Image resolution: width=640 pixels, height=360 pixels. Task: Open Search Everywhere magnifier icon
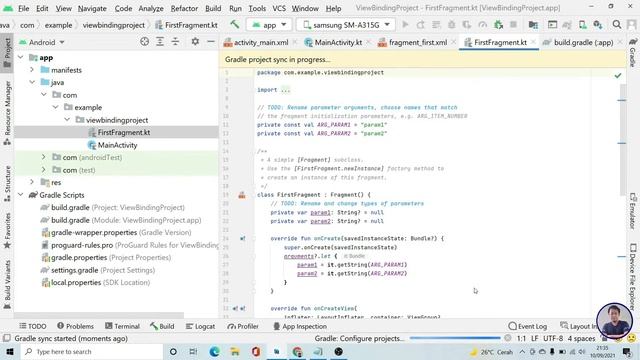pos(617,25)
